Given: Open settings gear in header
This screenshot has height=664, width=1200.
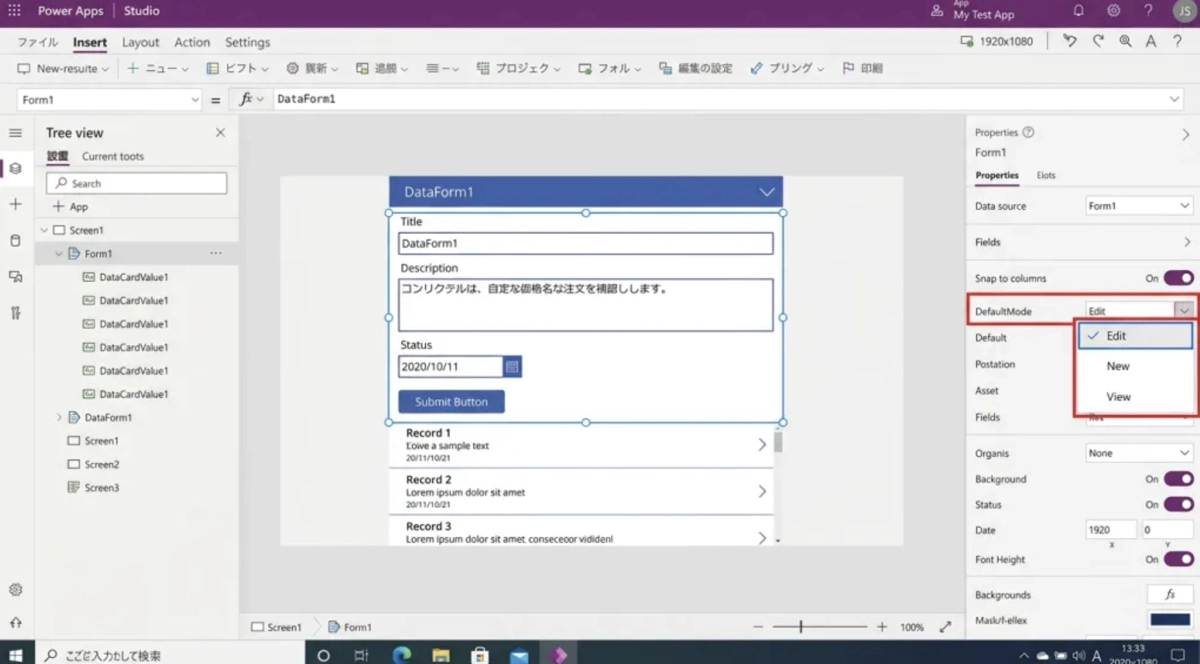Looking at the screenshot, I should pyautogui.click(x=1113, y=11).
